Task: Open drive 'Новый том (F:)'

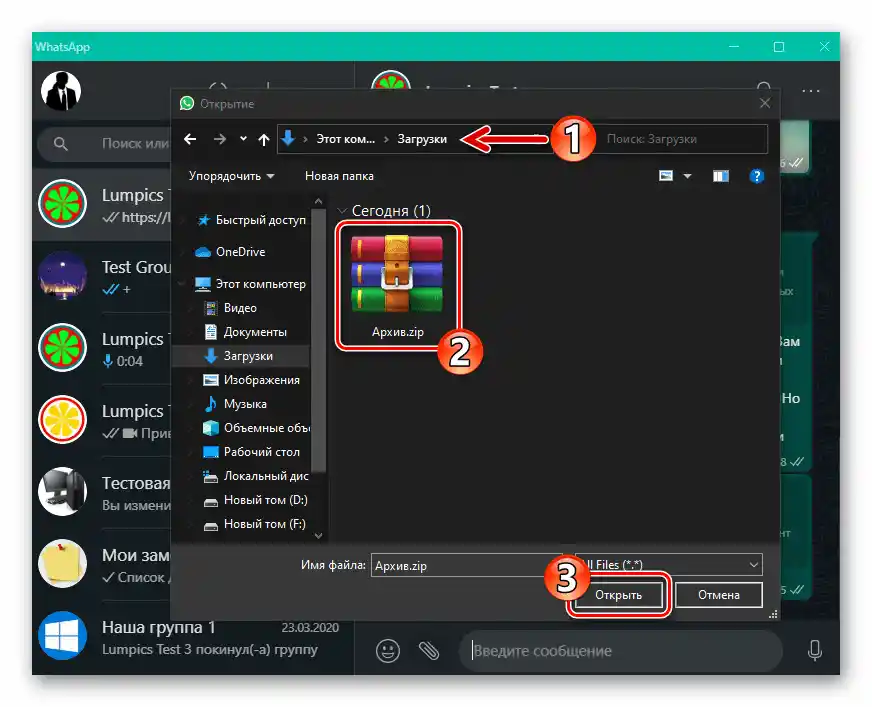Action: 255,524
